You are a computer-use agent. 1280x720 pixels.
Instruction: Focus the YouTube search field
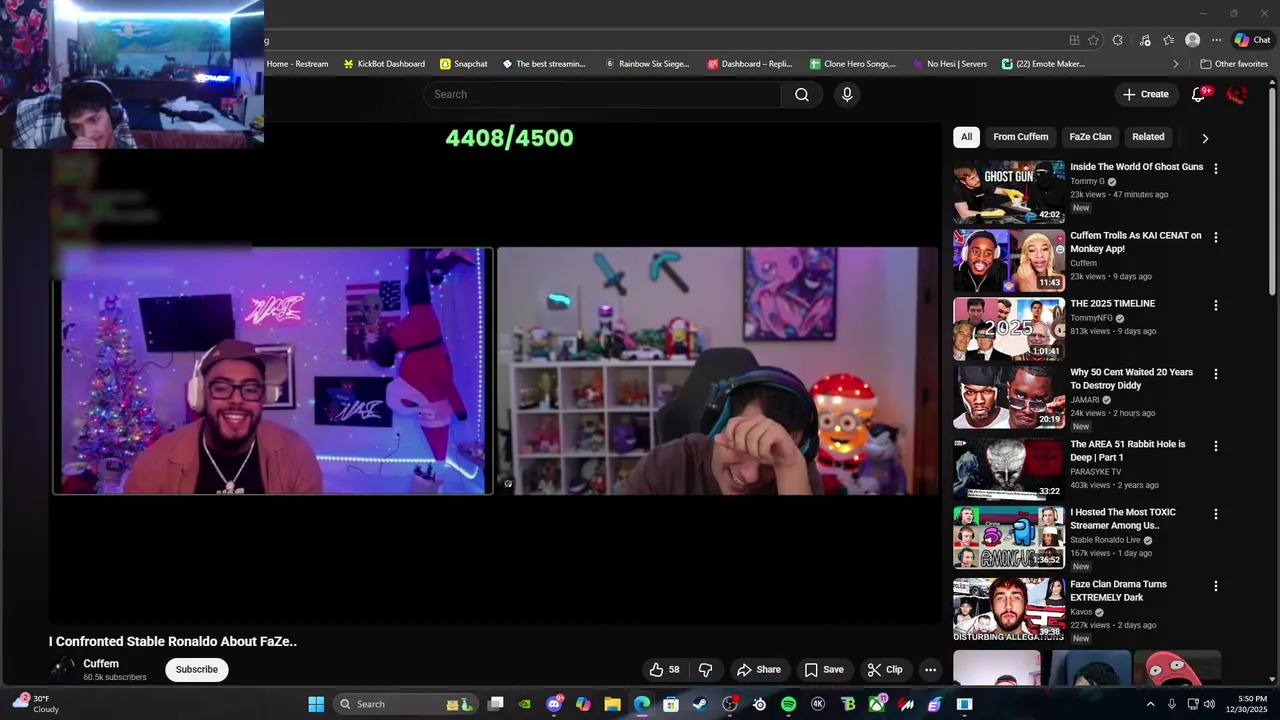point(603,94)
